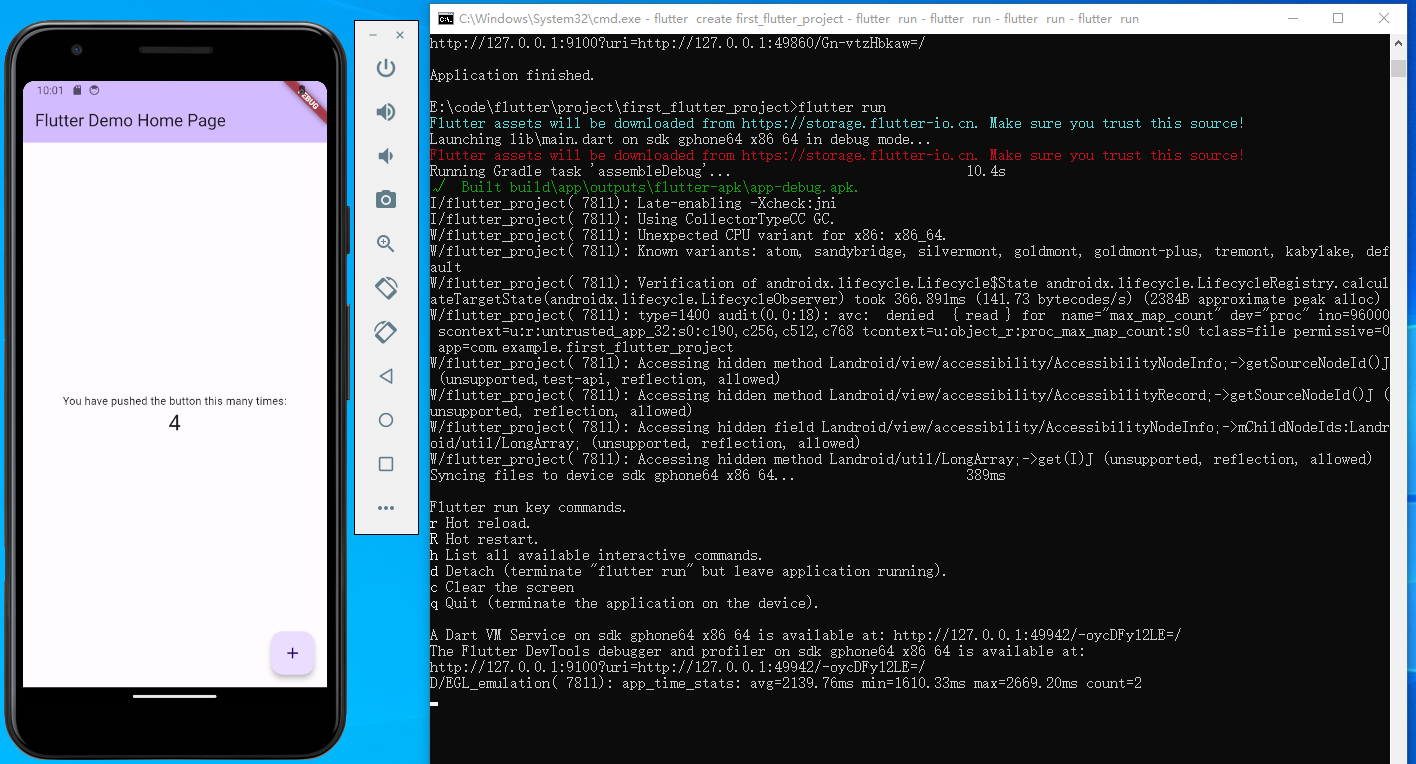Click 'h List all available interactive commands.' line
Viewport: 1416px width, 764px height.
pos(596,555)
